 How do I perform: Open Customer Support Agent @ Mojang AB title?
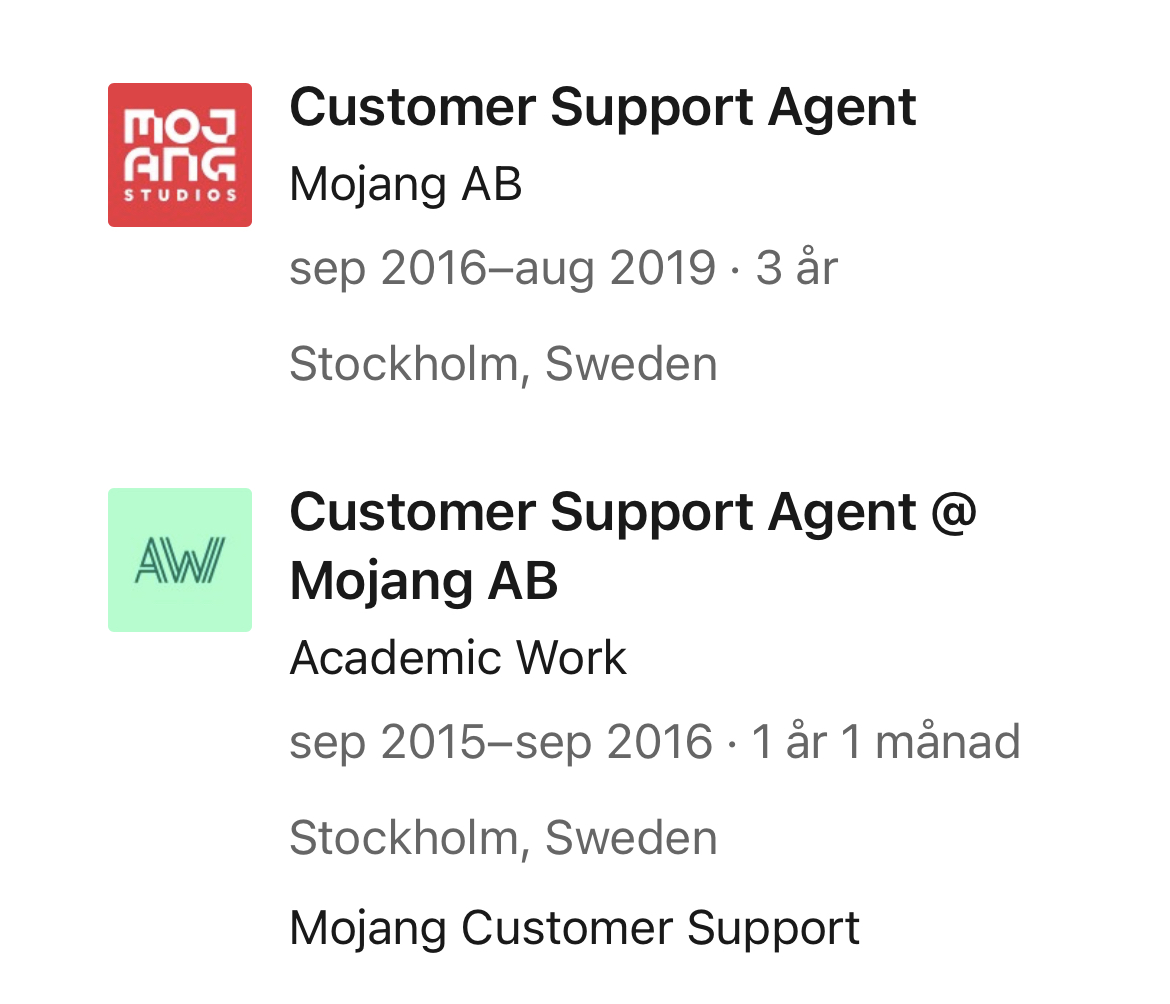pos(633,547)
